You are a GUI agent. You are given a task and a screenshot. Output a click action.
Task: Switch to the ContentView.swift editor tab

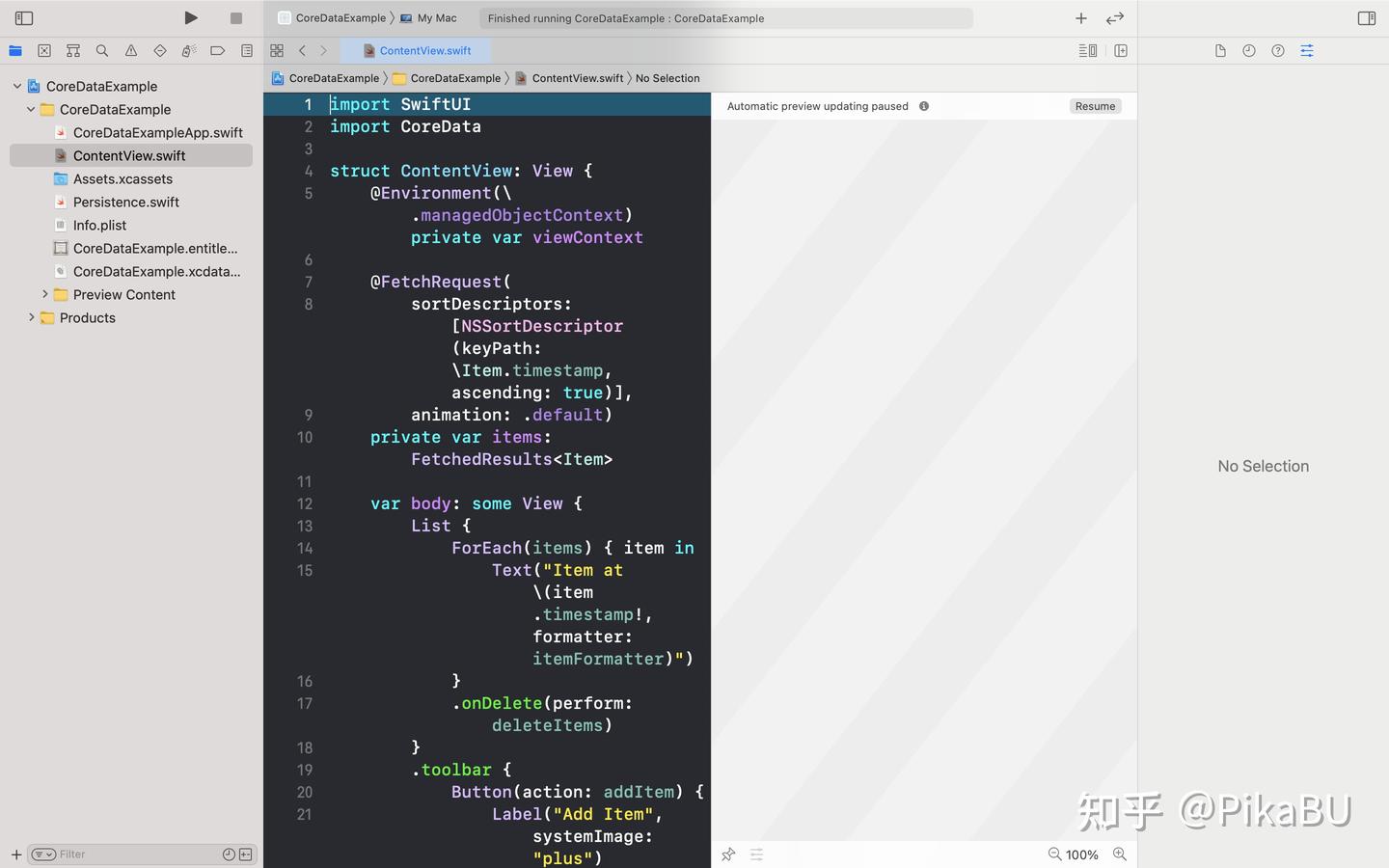click(x=424, y=50)
